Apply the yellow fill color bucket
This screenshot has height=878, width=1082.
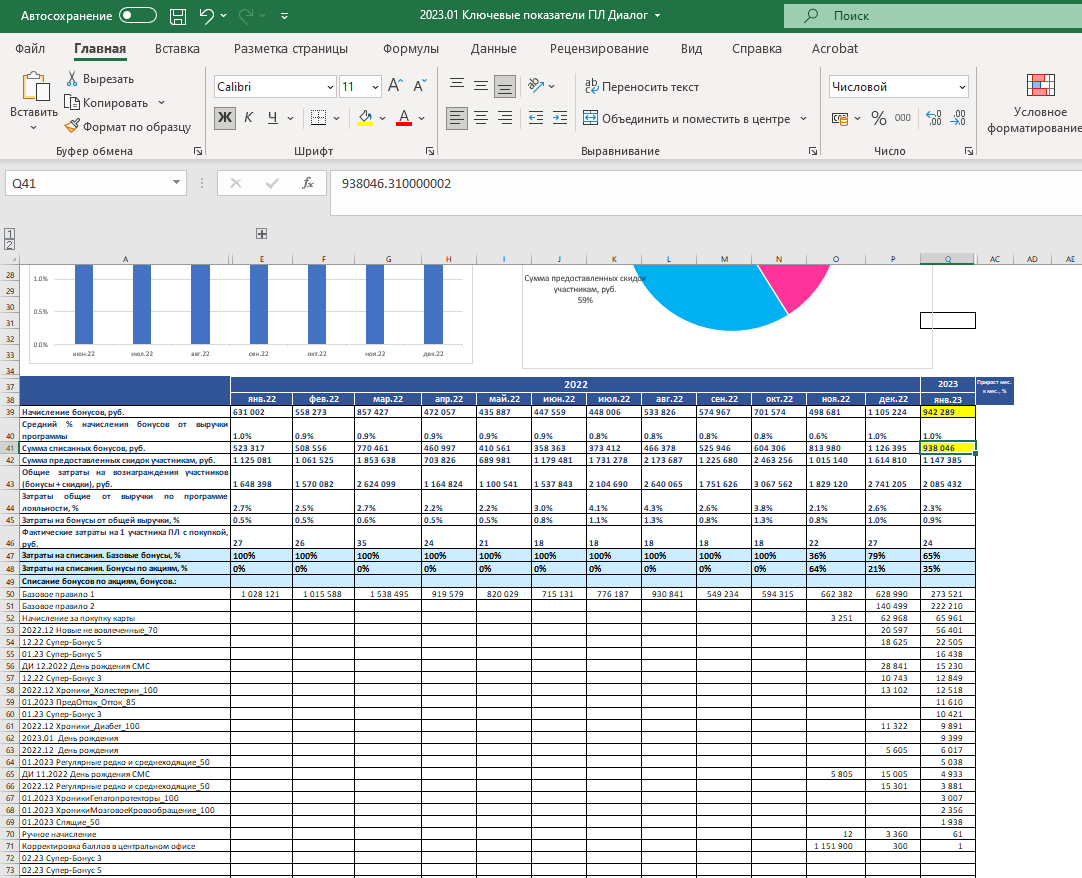coord(365,119)
